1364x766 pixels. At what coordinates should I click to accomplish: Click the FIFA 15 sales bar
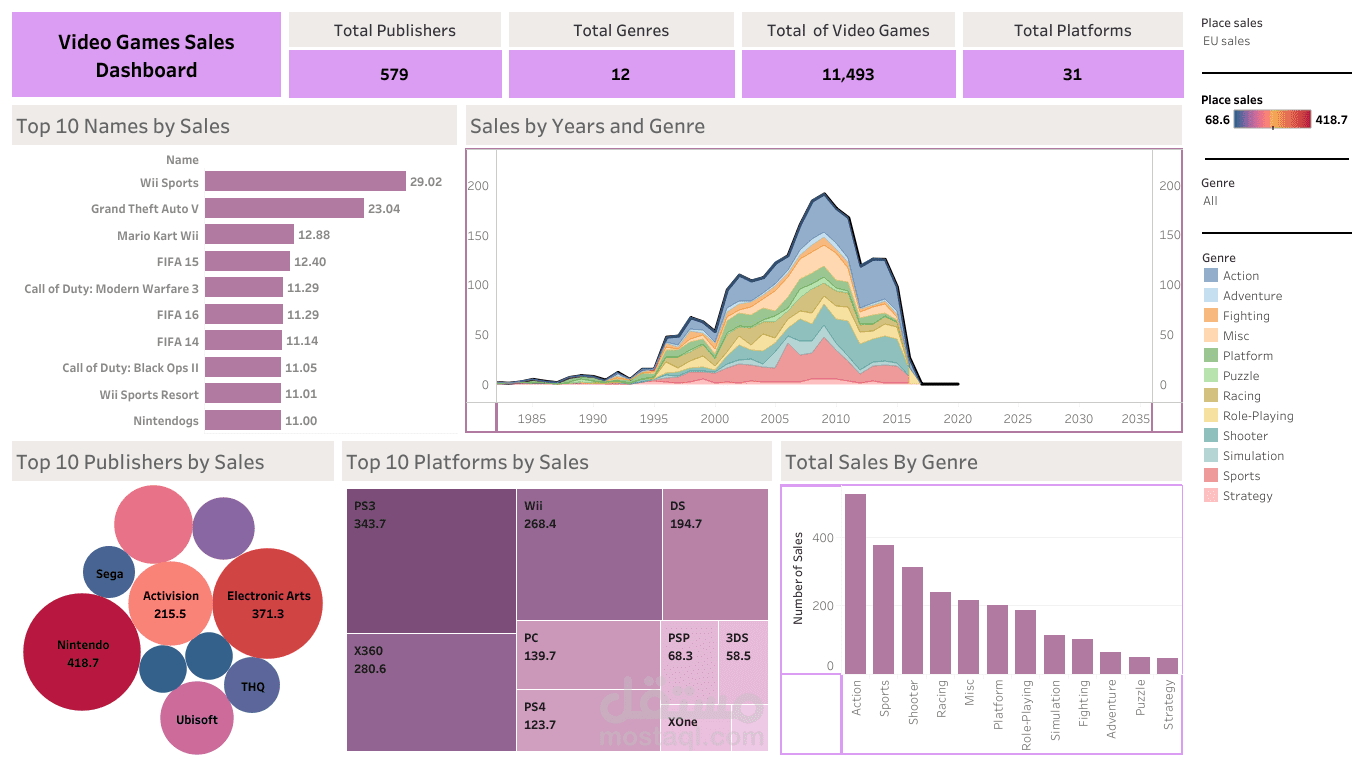247,261
